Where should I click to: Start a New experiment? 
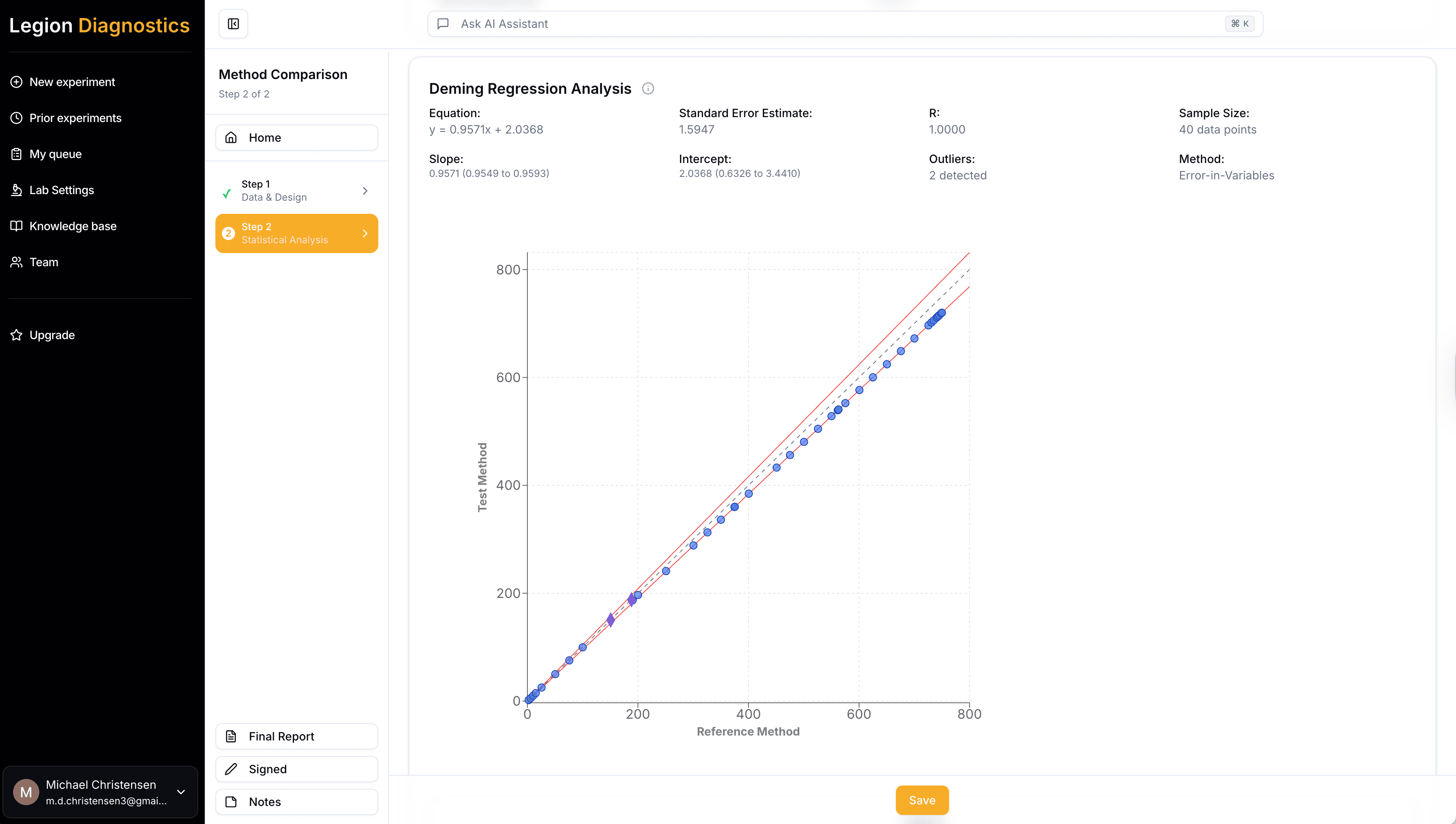72,81
